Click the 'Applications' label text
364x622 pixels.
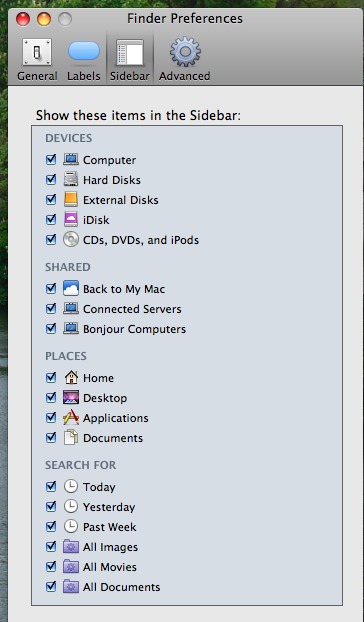[x=115, y=419]
